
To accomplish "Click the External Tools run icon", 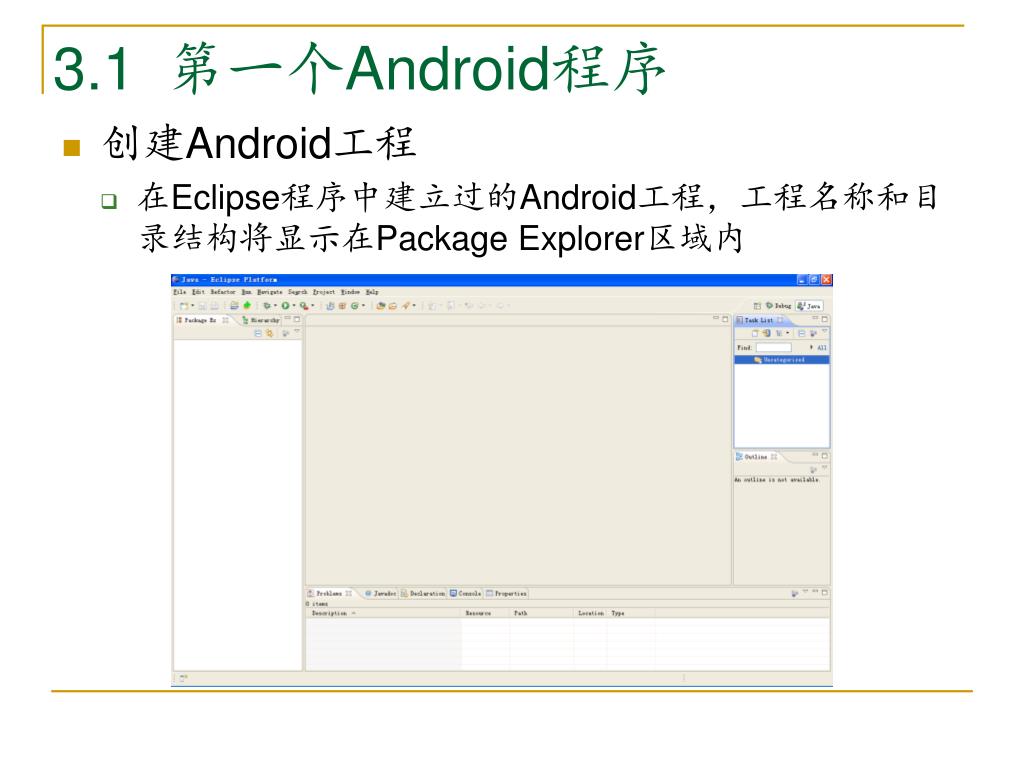I will tap(304, 306).
